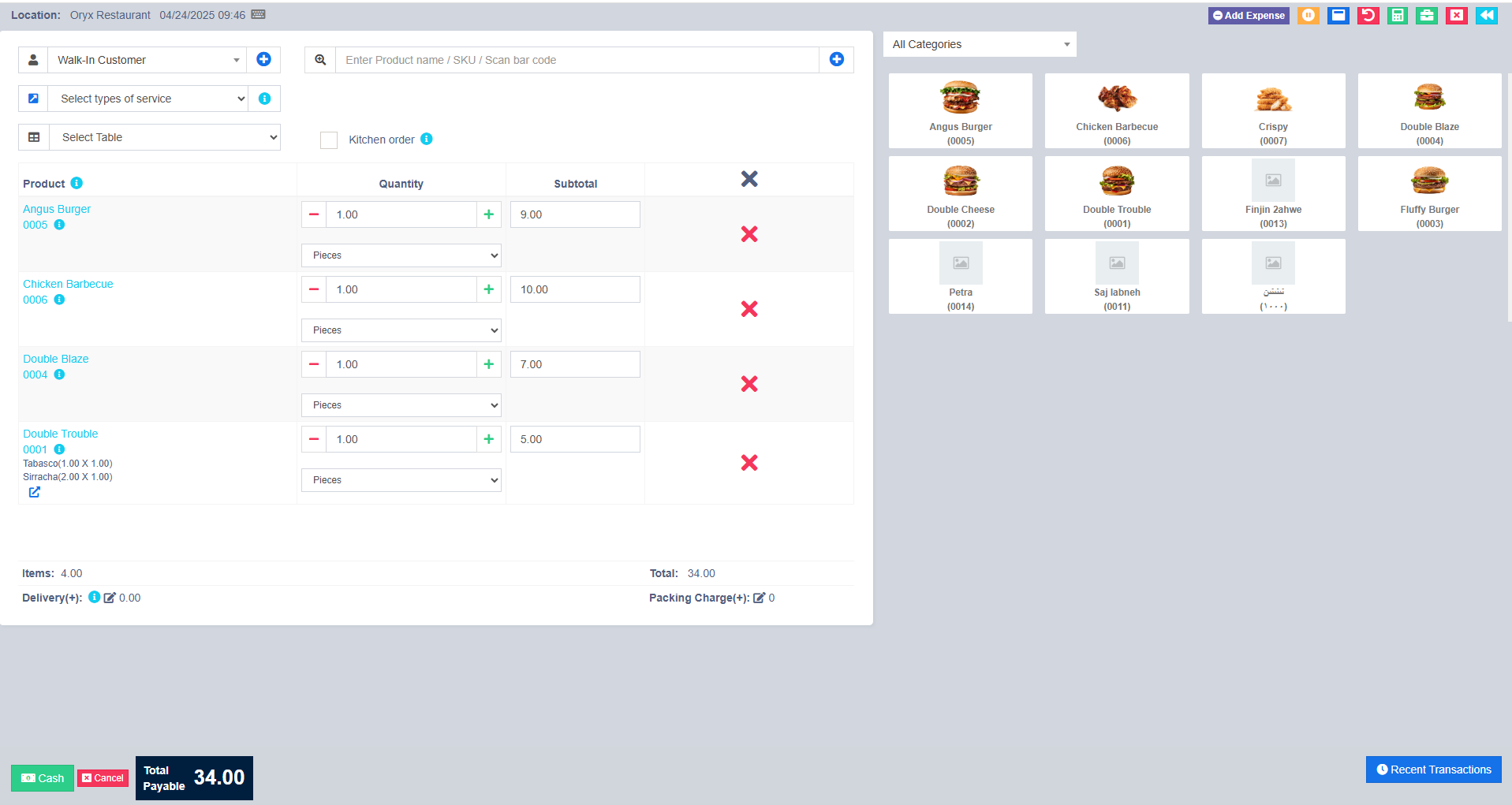Remove Angus Burger row with red X

[x=749, y=234]
